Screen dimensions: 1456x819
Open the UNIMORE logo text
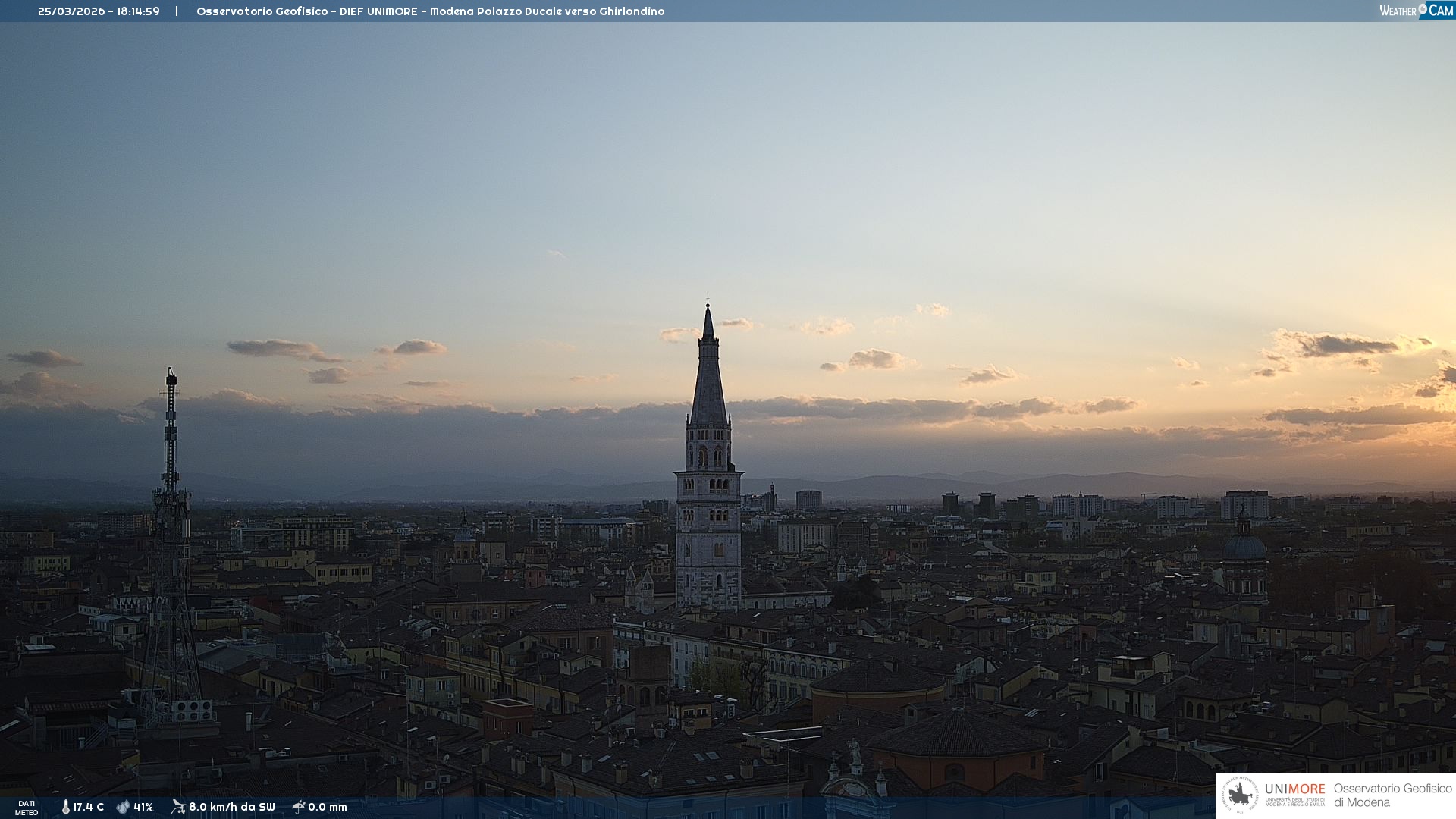pos(1294,789)
